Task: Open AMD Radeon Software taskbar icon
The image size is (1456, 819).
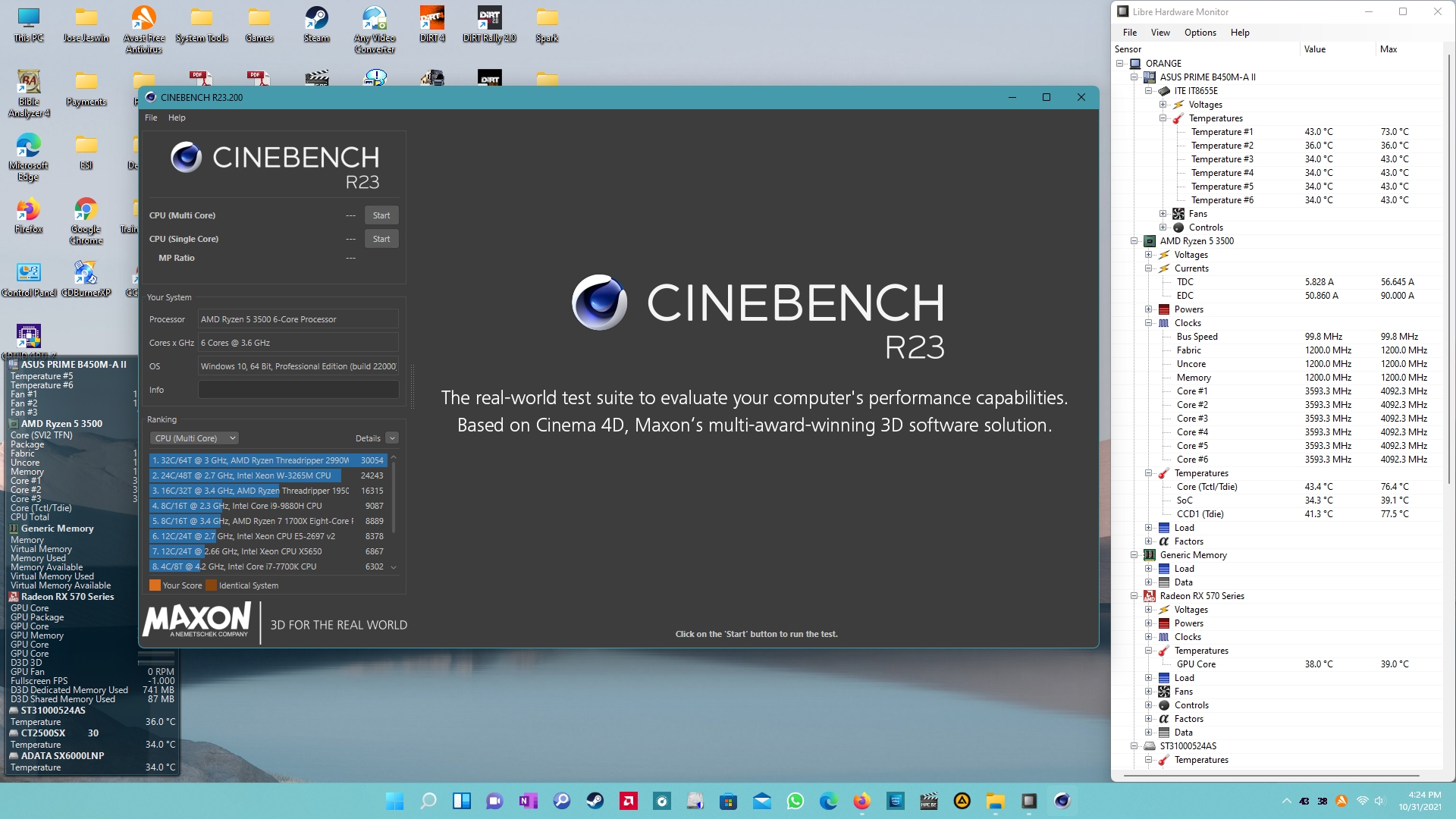Action: click(x=628, y=801)
